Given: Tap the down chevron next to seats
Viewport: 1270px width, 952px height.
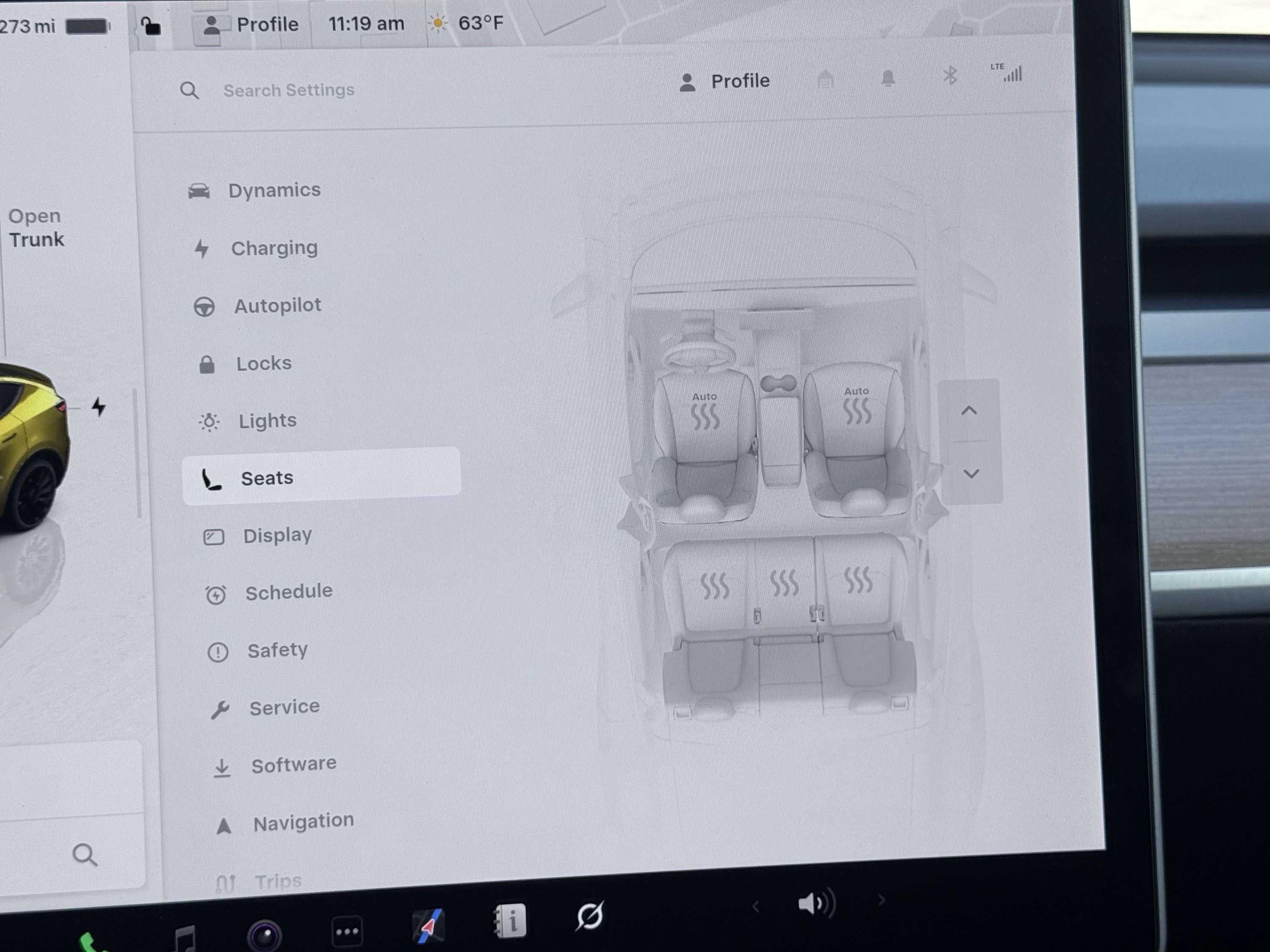Looking at the screenshot, I should click(970, 473).
